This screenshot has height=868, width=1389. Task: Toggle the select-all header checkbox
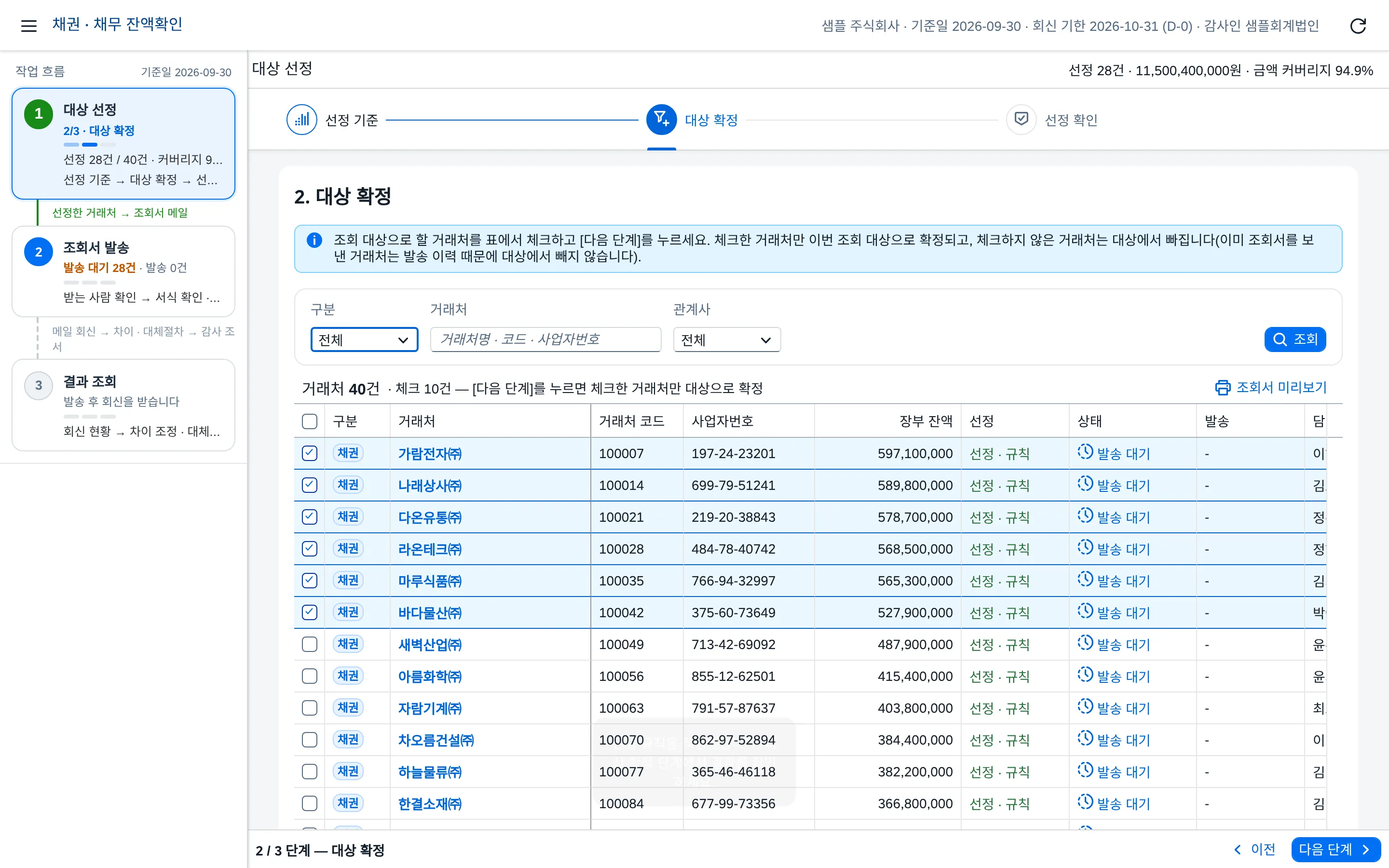click(x=309, y=421)
